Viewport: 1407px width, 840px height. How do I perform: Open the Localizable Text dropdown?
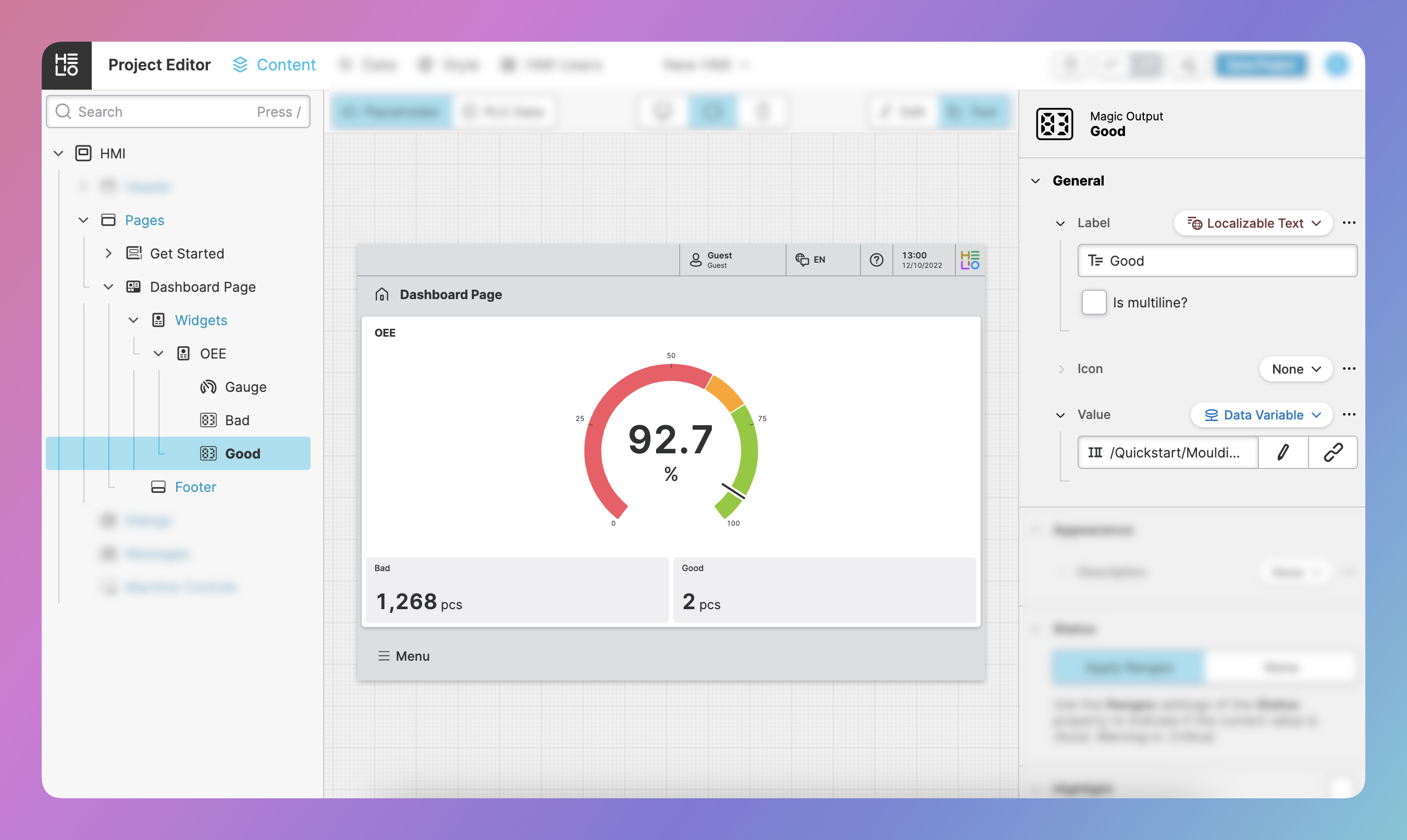[x=1253, y=223]
